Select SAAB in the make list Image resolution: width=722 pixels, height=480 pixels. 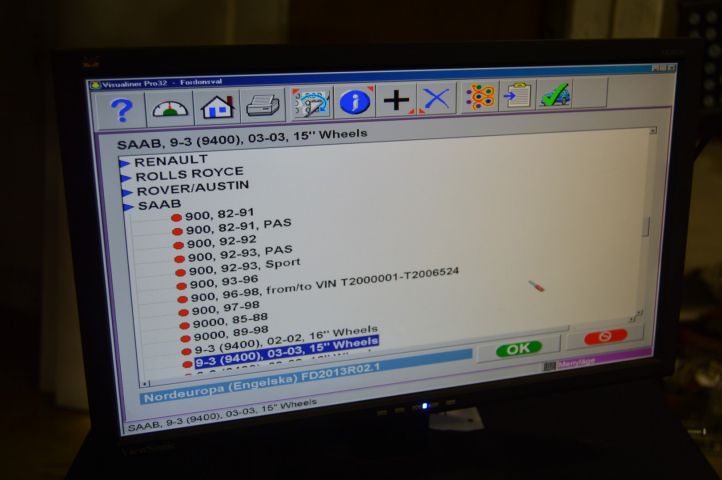(159, 205)
